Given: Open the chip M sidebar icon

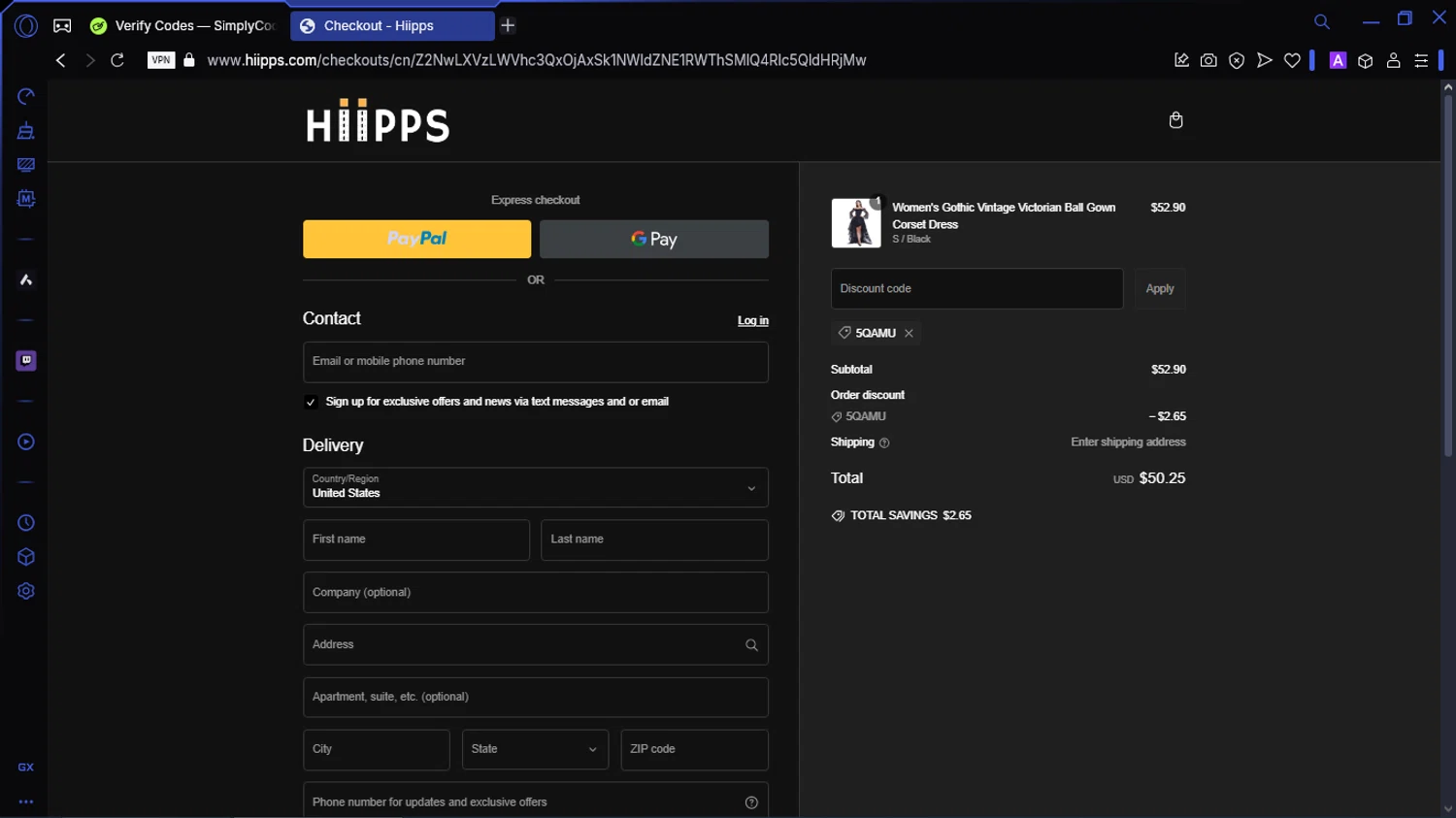Looking at the screenshot, I should pyautogui.click(x=26, y=199).
